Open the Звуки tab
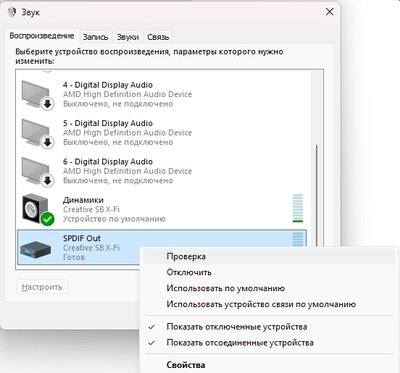 [128, 37]
